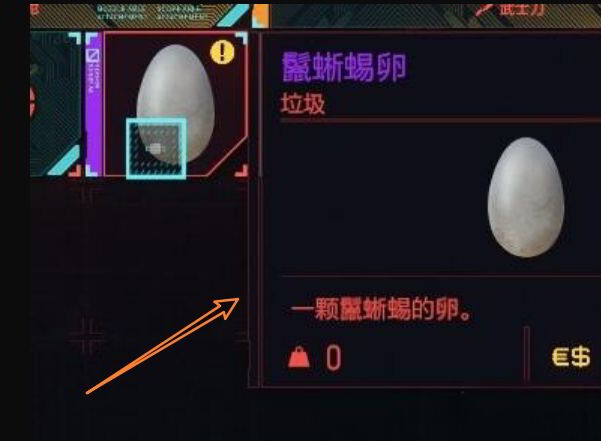This screenshot has height=441, width=601.
Task: Select the iguana egg inventory slot
Action: pyautogui.click(x=175, y=103)
